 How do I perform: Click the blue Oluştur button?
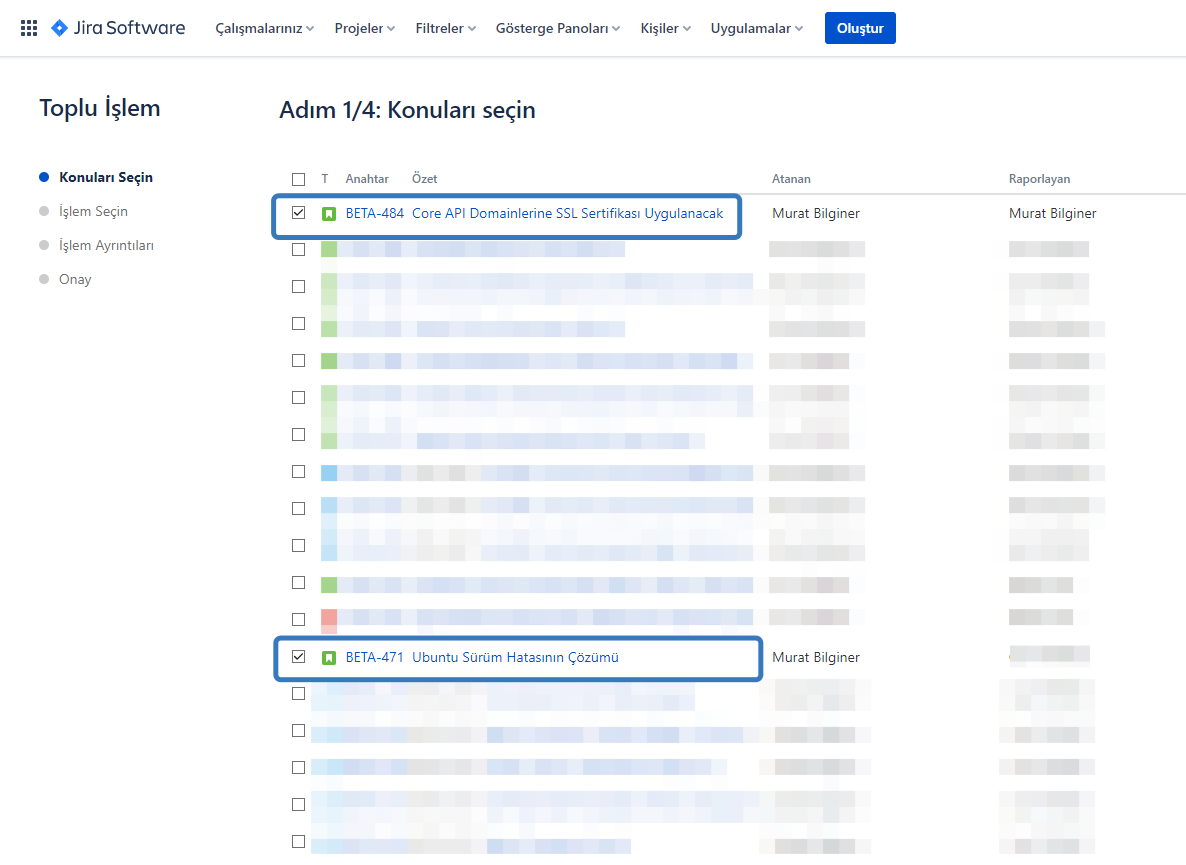point(860,28)
